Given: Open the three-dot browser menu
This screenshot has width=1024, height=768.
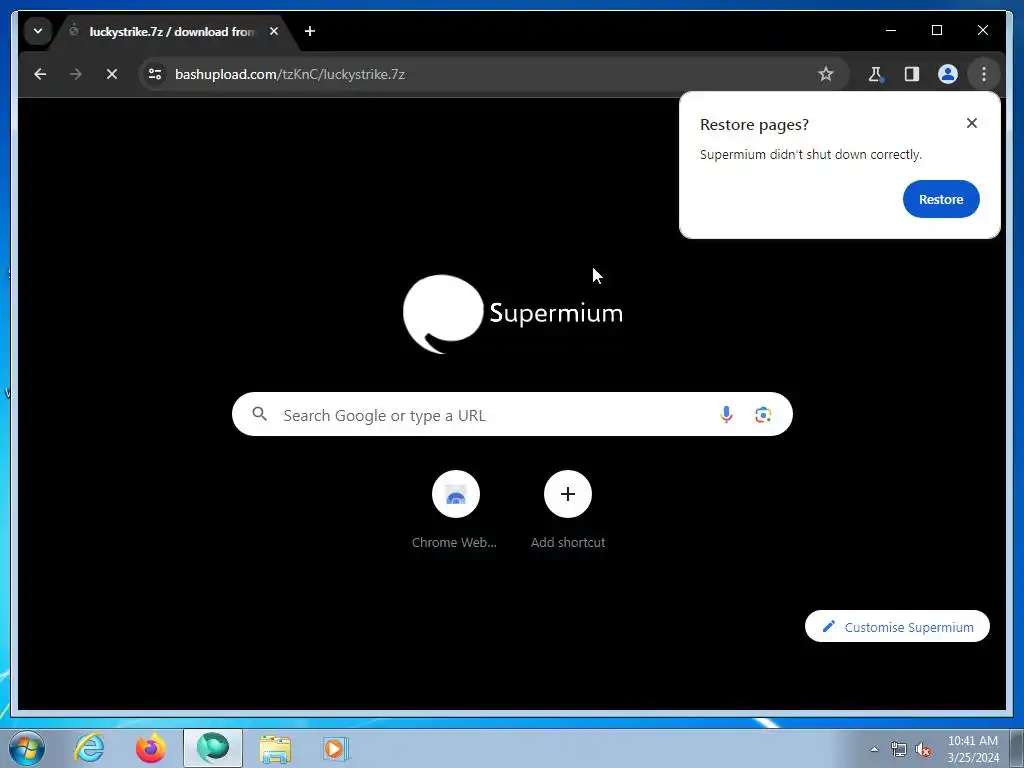Looking at the screenshot, I should coord(984,74).
